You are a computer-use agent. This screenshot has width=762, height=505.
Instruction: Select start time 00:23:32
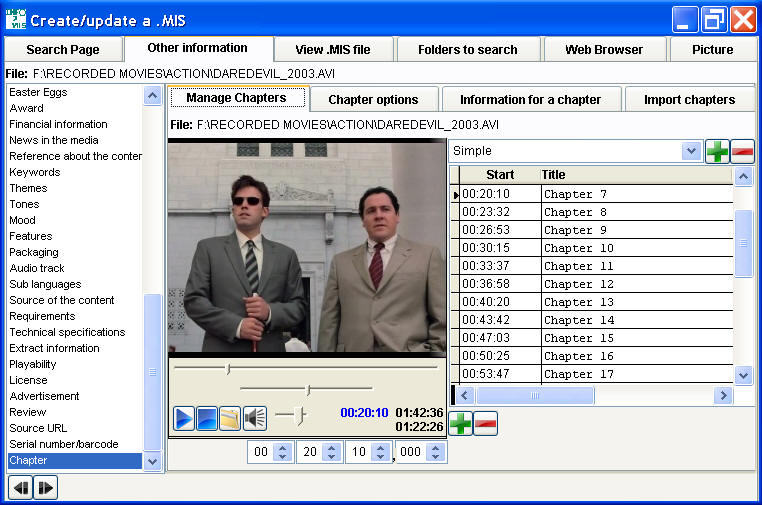coord(500,212)
